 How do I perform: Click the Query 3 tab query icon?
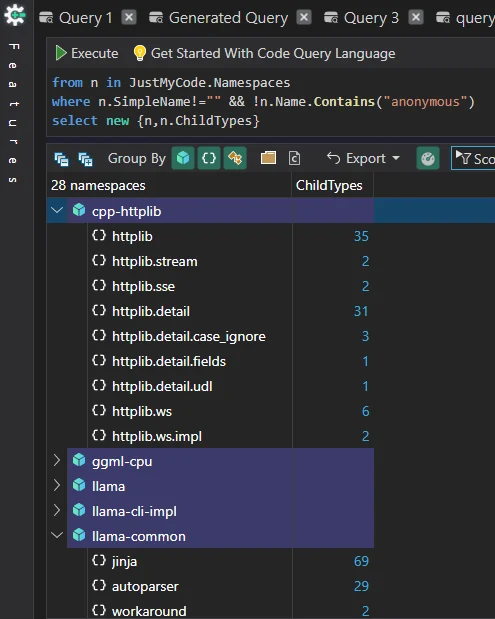pos(331,18)
